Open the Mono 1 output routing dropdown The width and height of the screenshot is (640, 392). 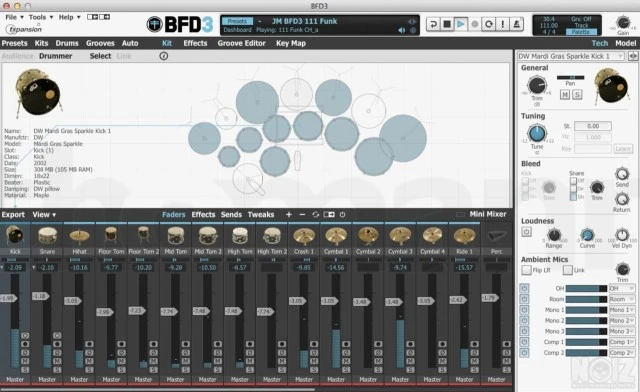(622, 310)
